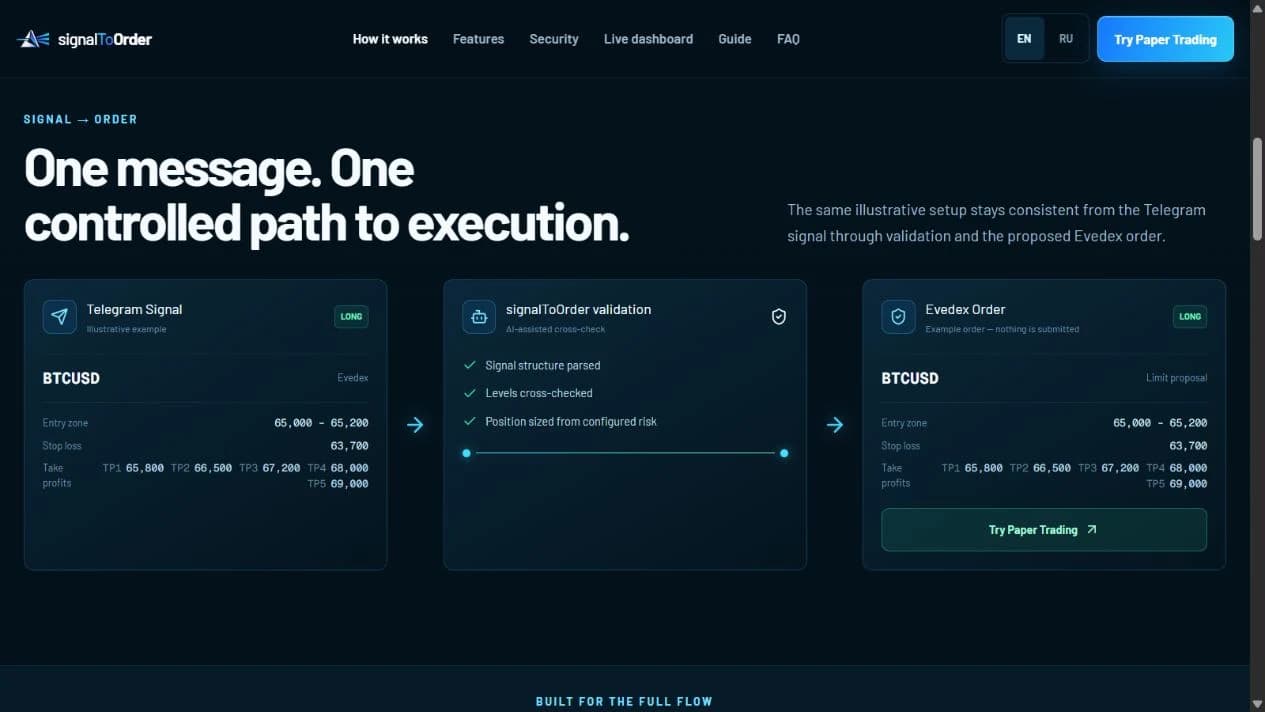Image resolution: width=1265 pixels, height=712 pixels.
Task: Click checkmark next to Signal structure parsed
Action: point(469,365)
